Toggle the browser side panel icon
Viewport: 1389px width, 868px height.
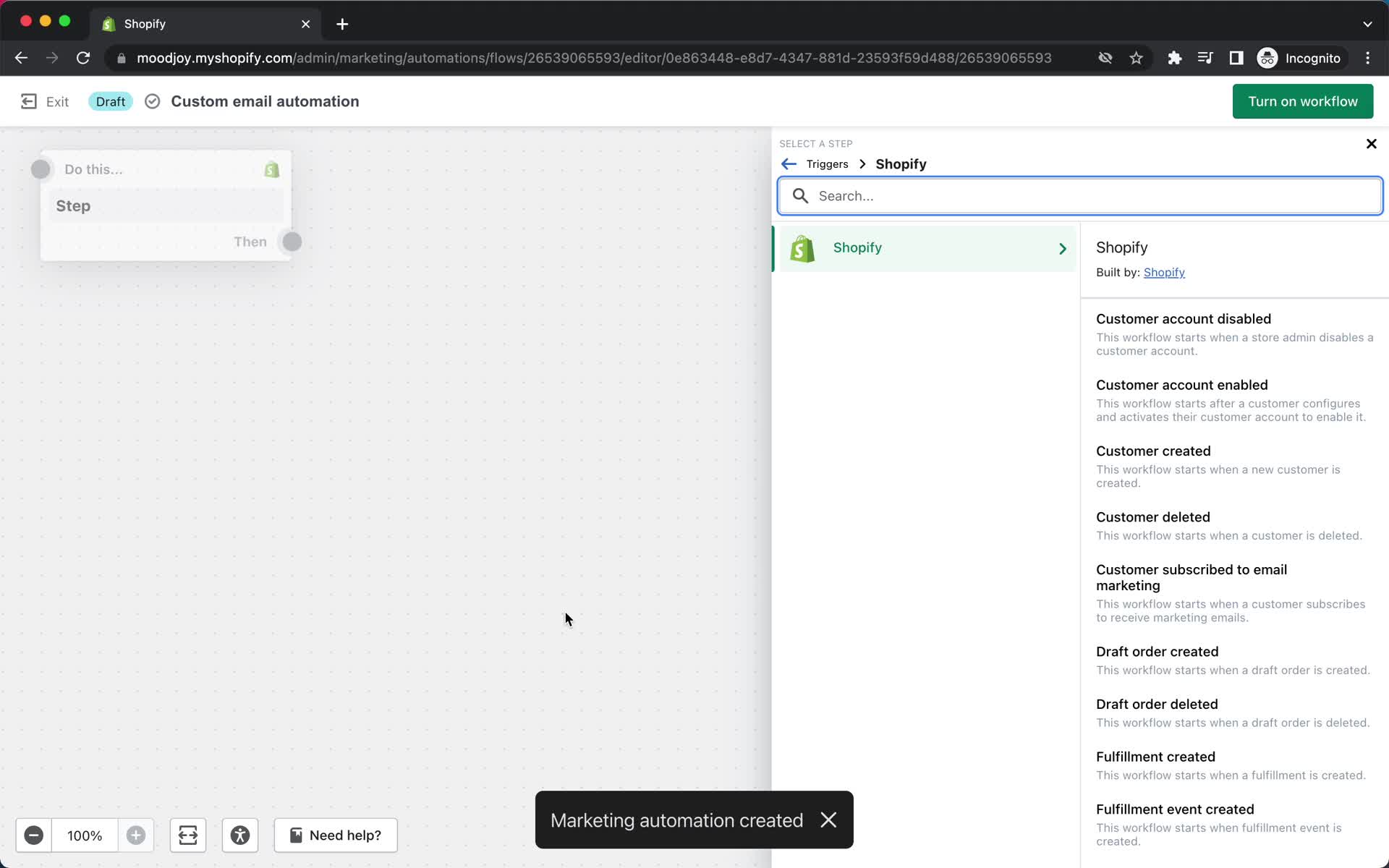pos(1236,58)
